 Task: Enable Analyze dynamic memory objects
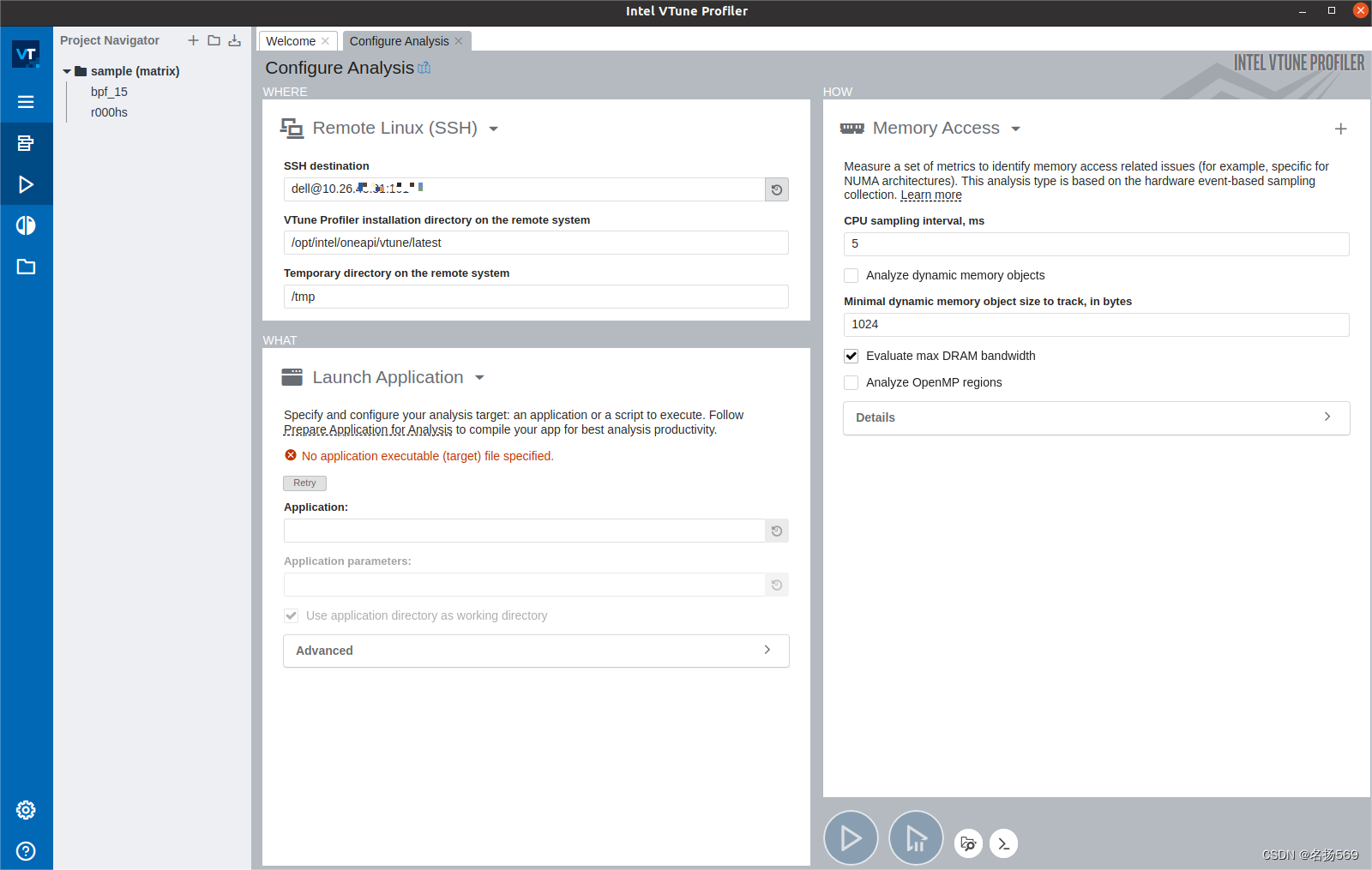tap(851, 275)
